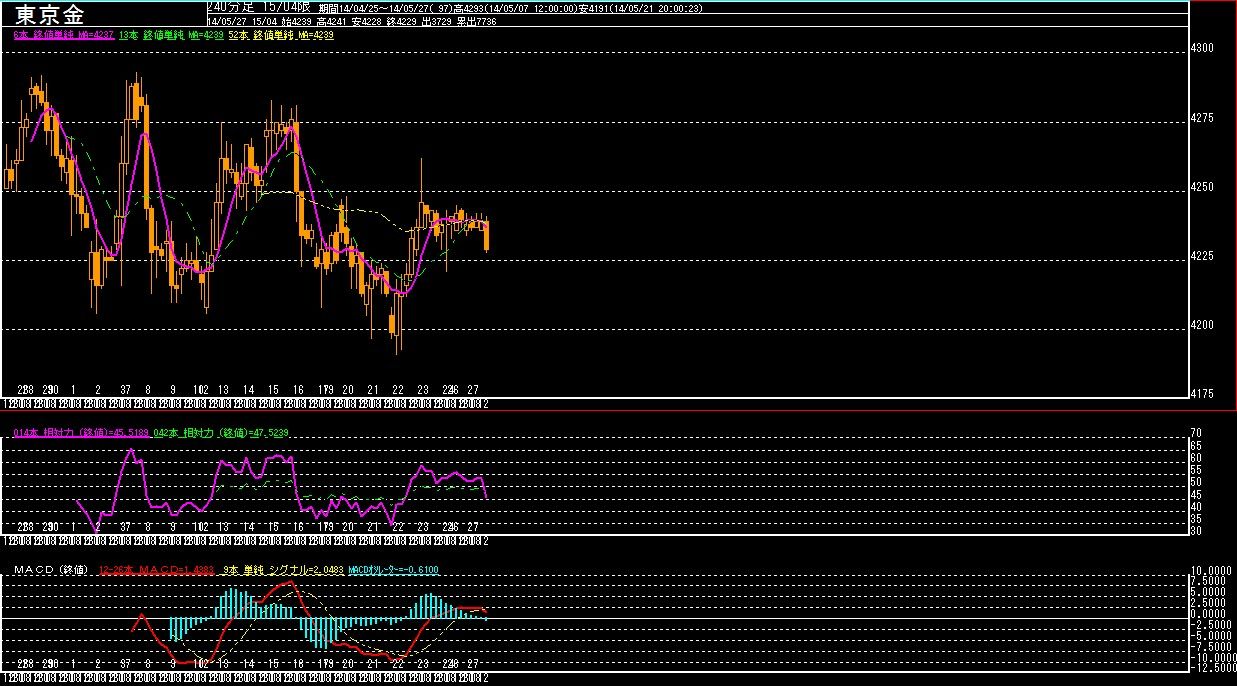Click the 東京金 chart title

(49, 14)
